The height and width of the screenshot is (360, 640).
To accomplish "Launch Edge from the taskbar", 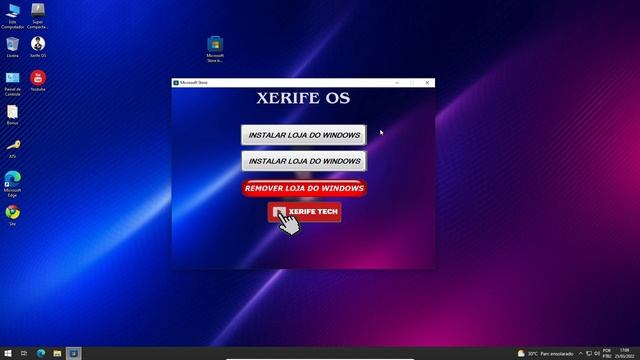I will coord(41,353).
